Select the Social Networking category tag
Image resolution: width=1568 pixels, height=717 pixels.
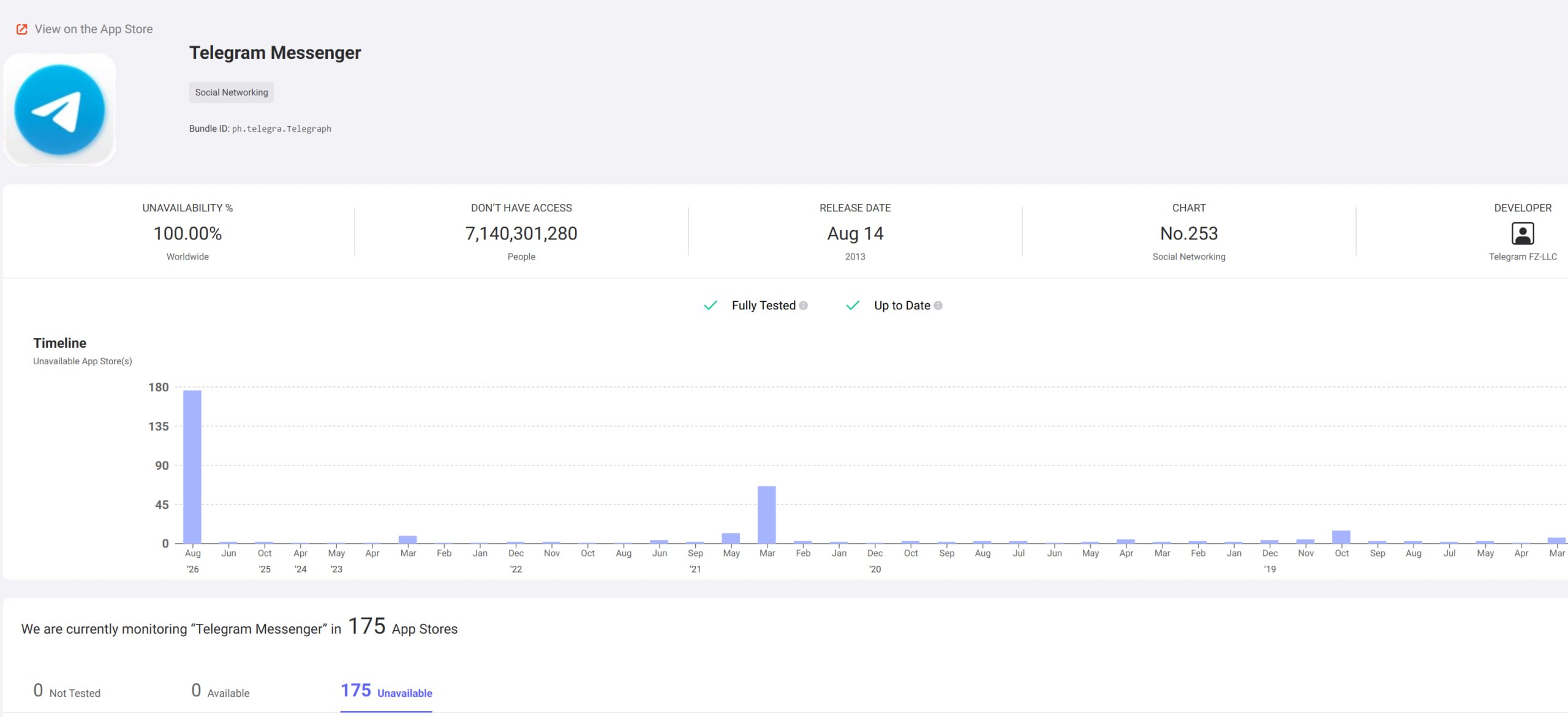click(x=232, y=92)
